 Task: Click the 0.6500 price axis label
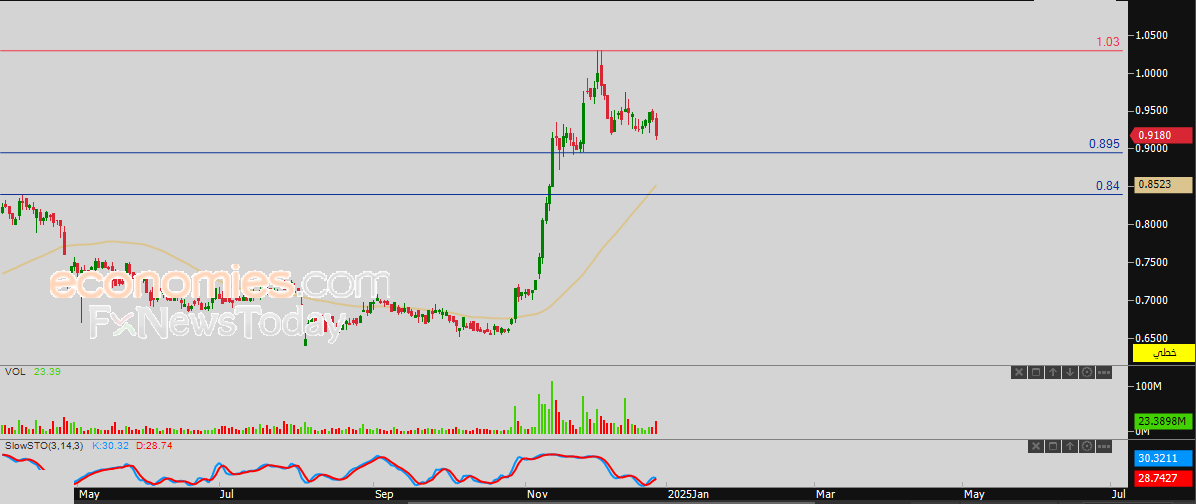point(1151,339)
